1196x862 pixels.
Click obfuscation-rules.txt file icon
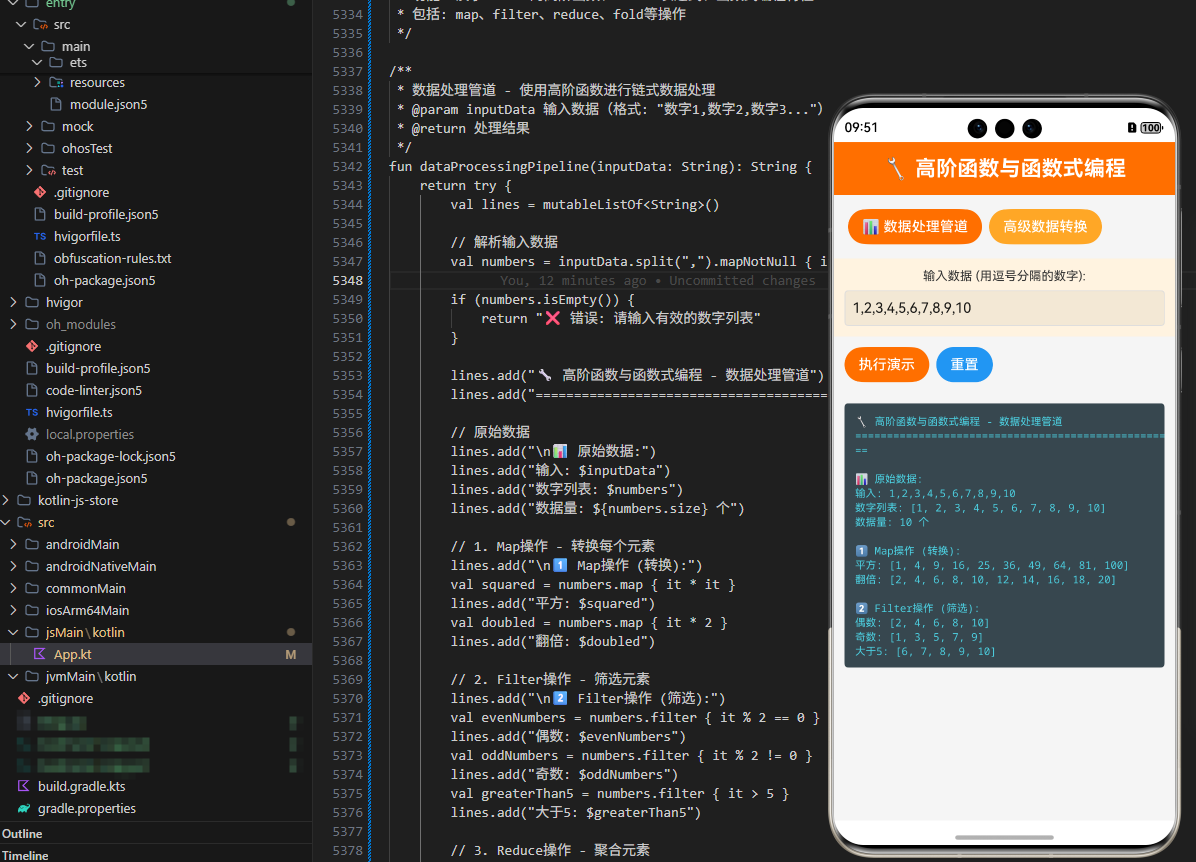[40, 259]
